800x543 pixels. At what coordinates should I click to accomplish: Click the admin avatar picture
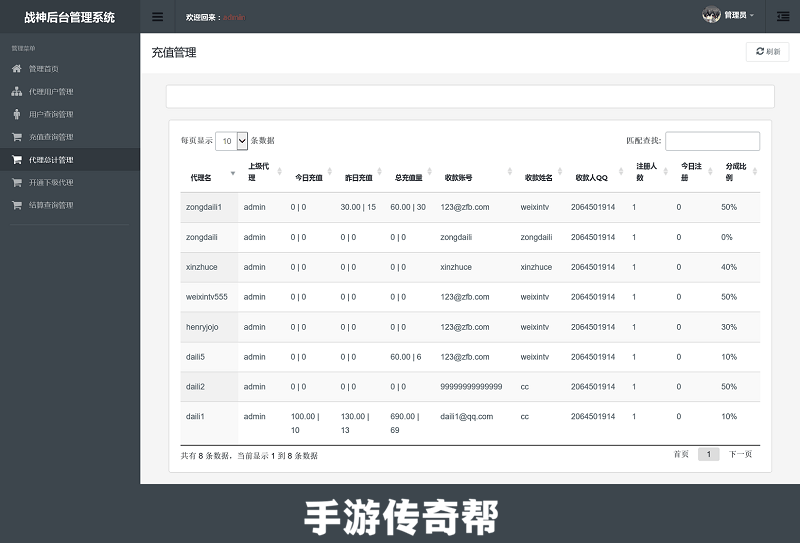pyautogui.click(x=711, y=15)
